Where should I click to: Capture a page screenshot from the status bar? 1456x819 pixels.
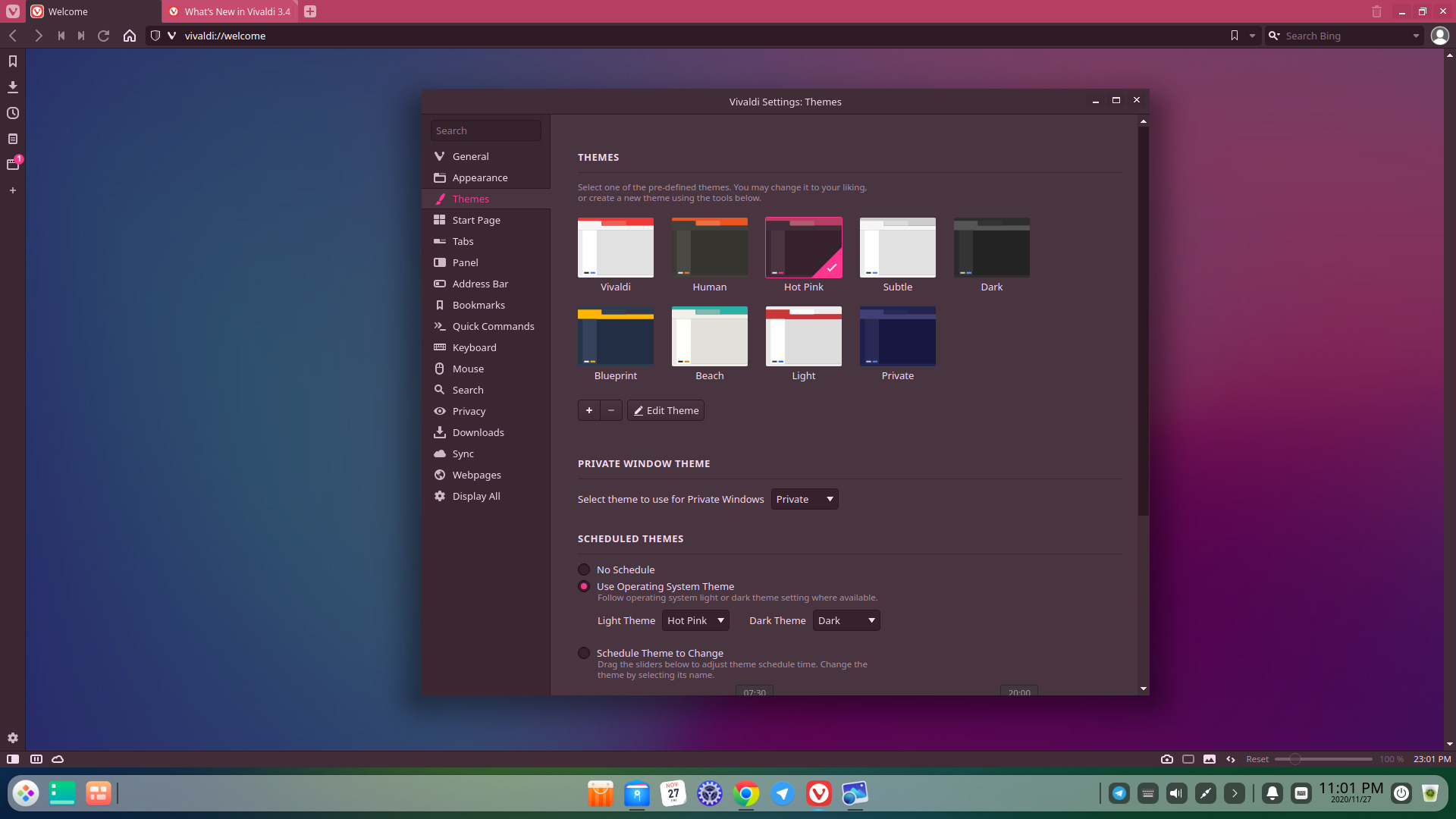coord(1167,758)
